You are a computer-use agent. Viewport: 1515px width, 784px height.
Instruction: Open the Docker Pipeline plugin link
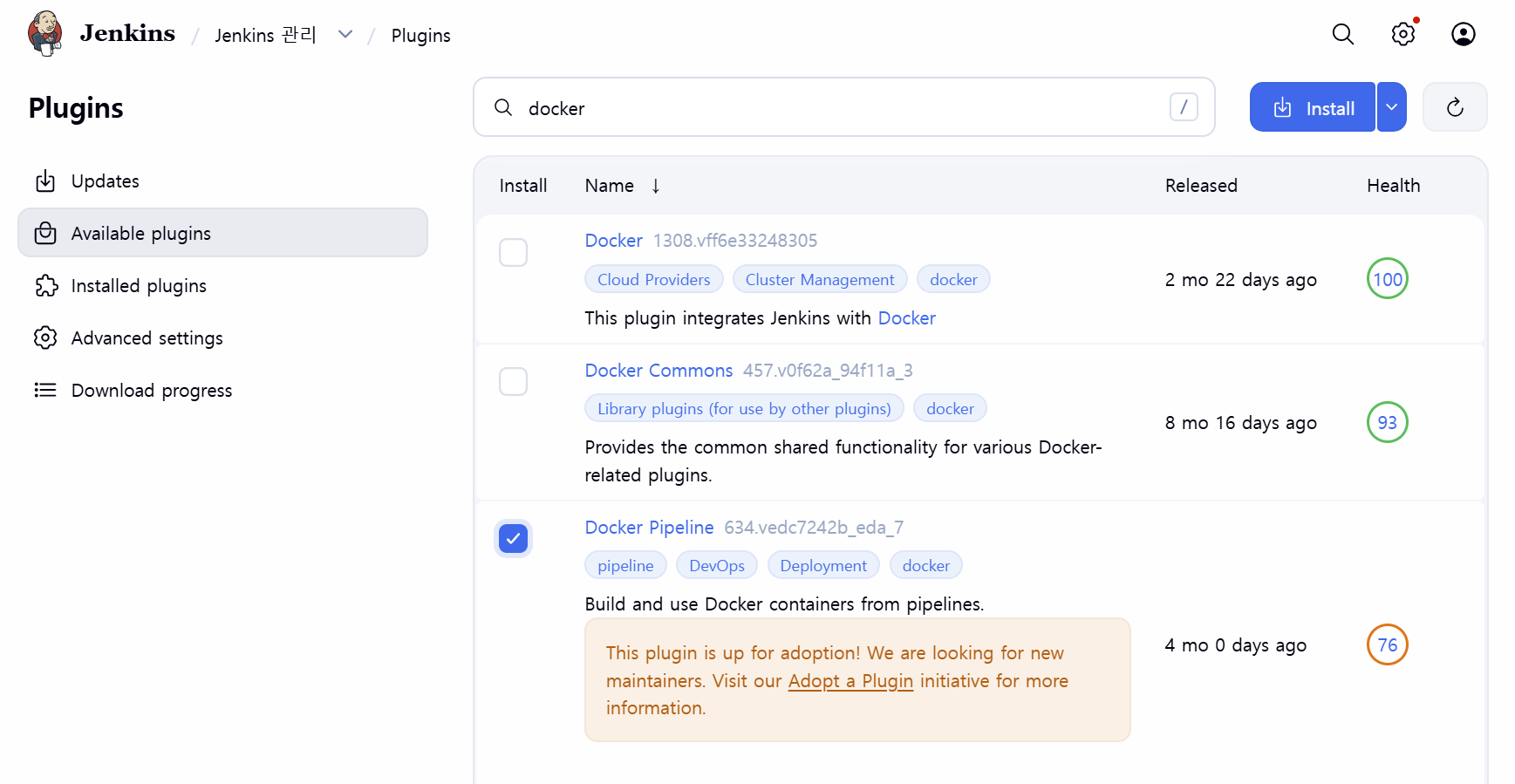click(649, 528)
